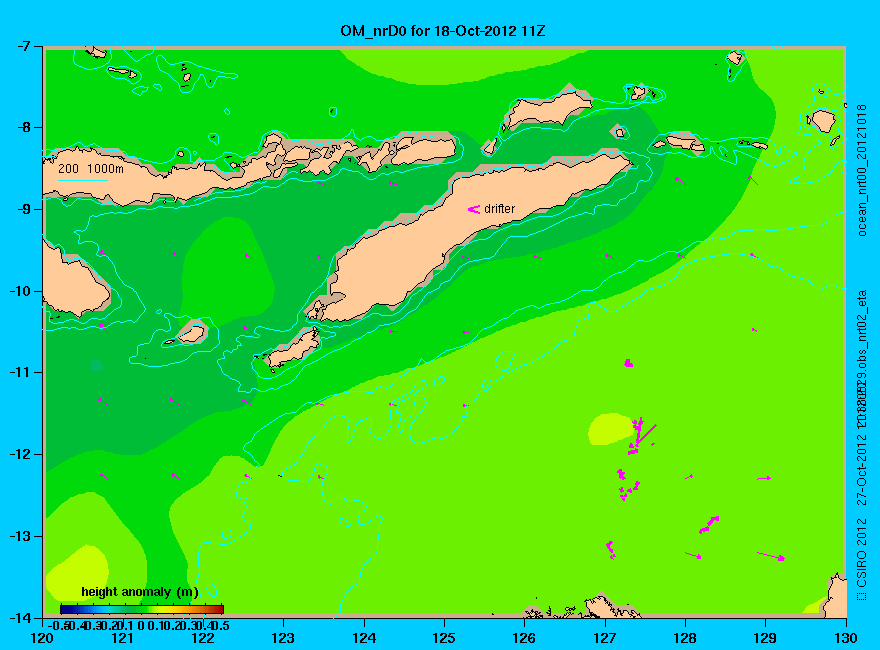Click longitude label 121
The width and height of the screenshot is (880, 650).
(122, 638)
